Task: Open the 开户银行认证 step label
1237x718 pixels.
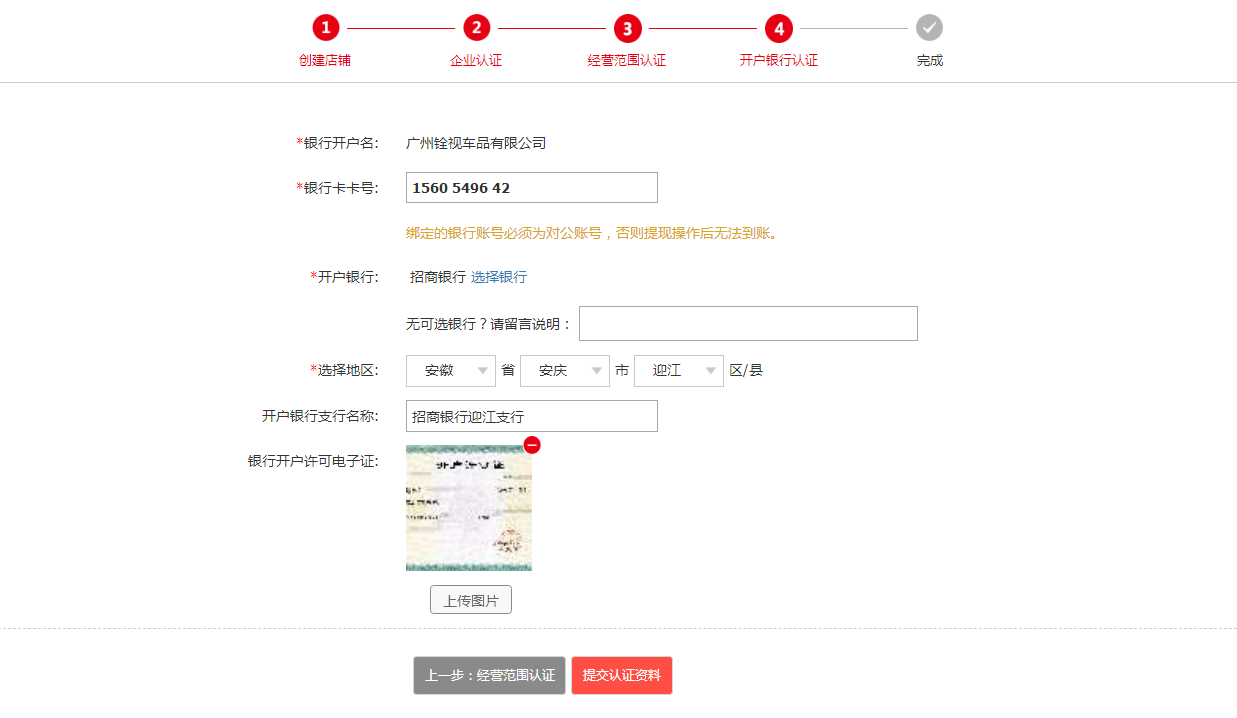Action: 778,60
